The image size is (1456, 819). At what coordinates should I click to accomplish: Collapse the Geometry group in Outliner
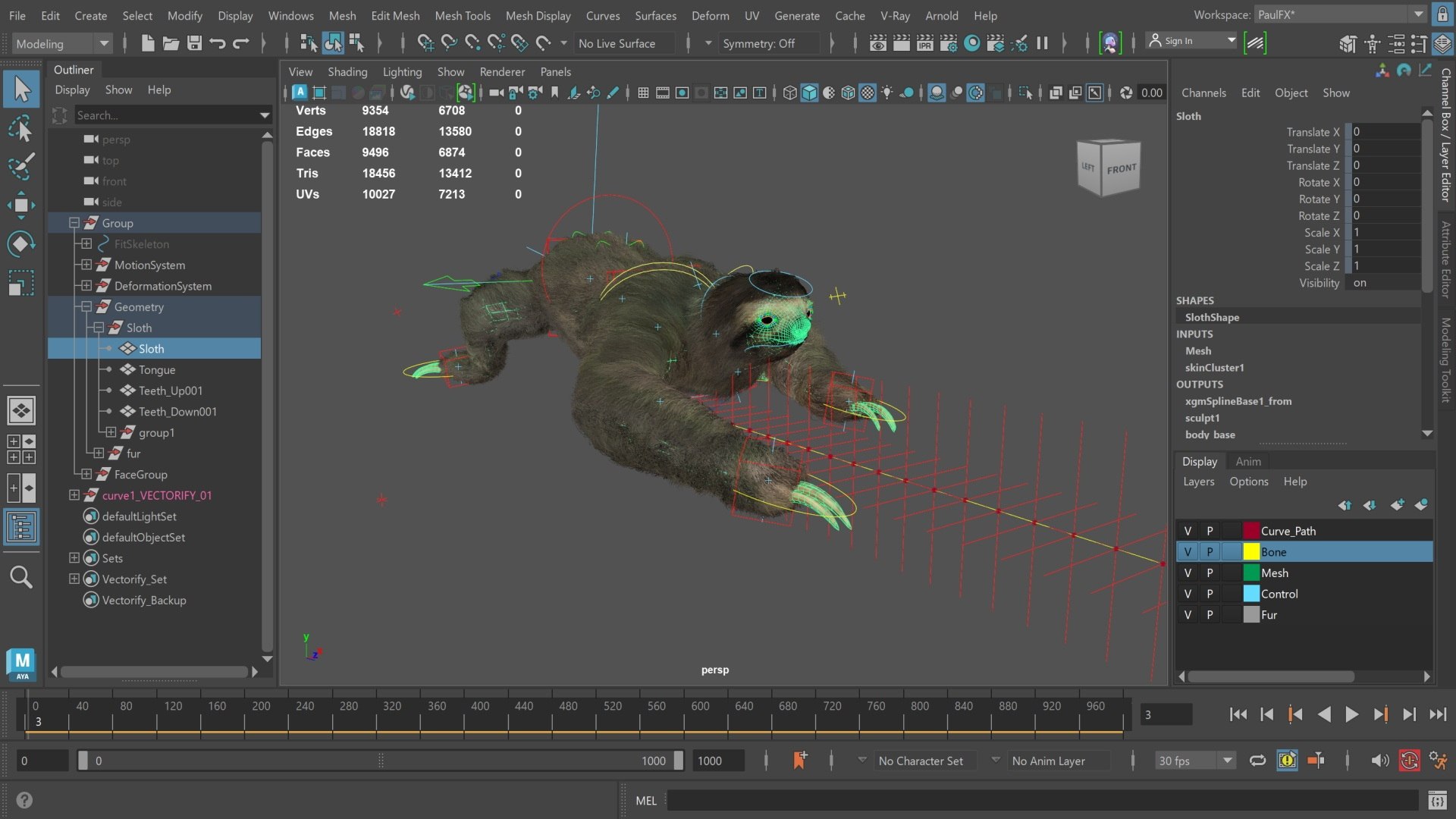86,307
